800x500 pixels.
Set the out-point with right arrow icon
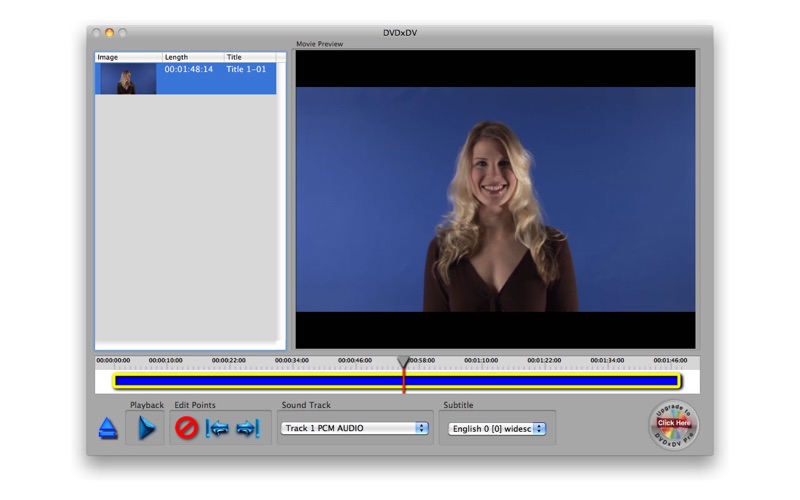(247, 428)
